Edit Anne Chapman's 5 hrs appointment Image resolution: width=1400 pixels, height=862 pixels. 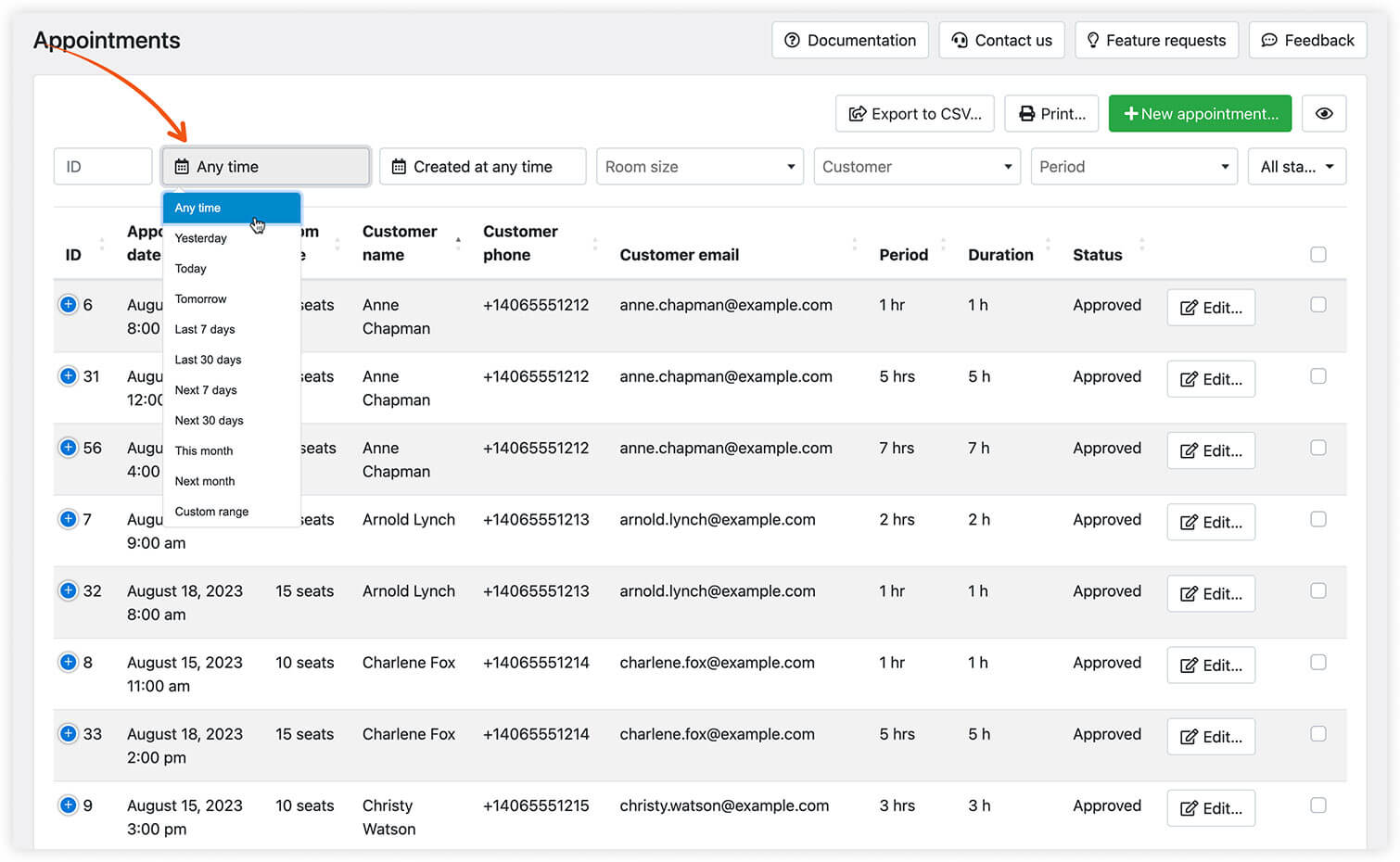point(1211,379)
